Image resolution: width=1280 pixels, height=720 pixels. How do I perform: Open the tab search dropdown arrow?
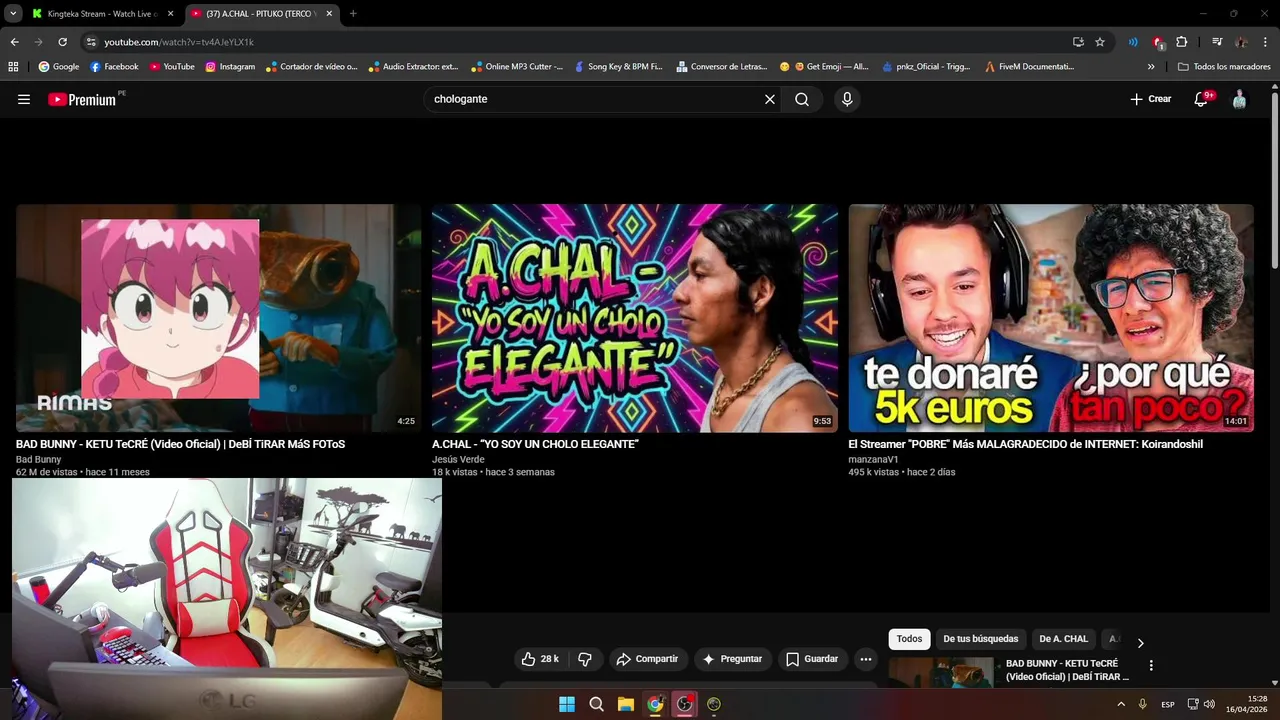(x=13, y=14)
